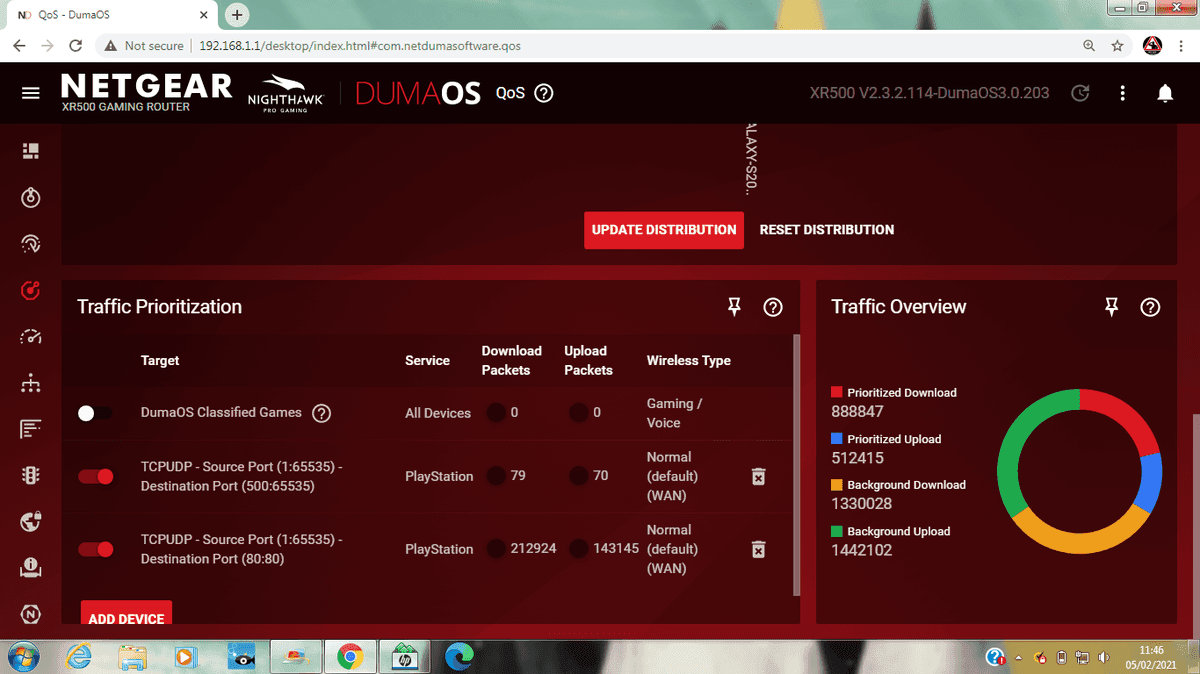Open help icon beside DumaOS Classified Games
Screen dimensions: 1200x674
[321, 413]
